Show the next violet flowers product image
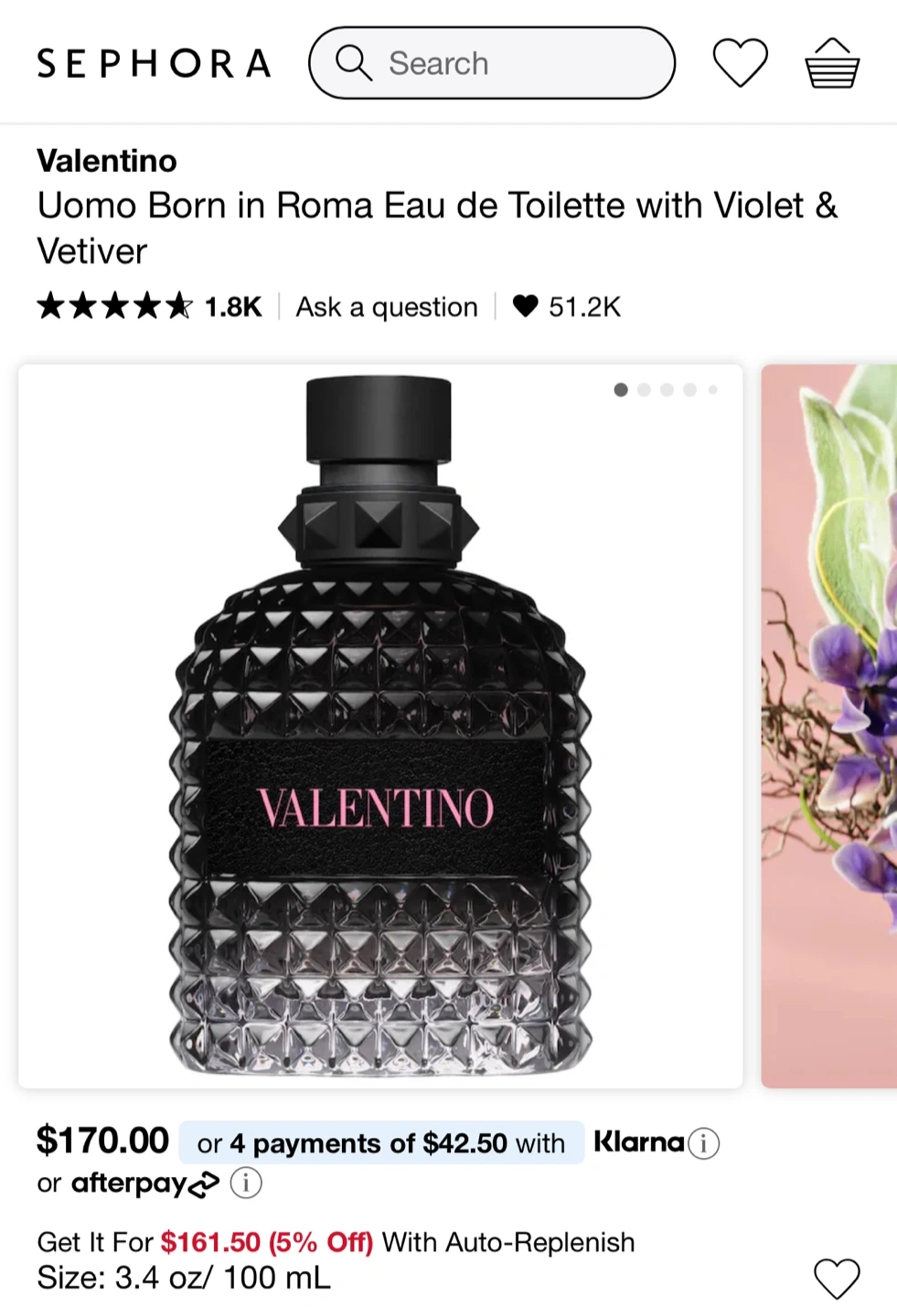Image resolution: width=897 pixels, height=1316 pixels. [829, 727]
